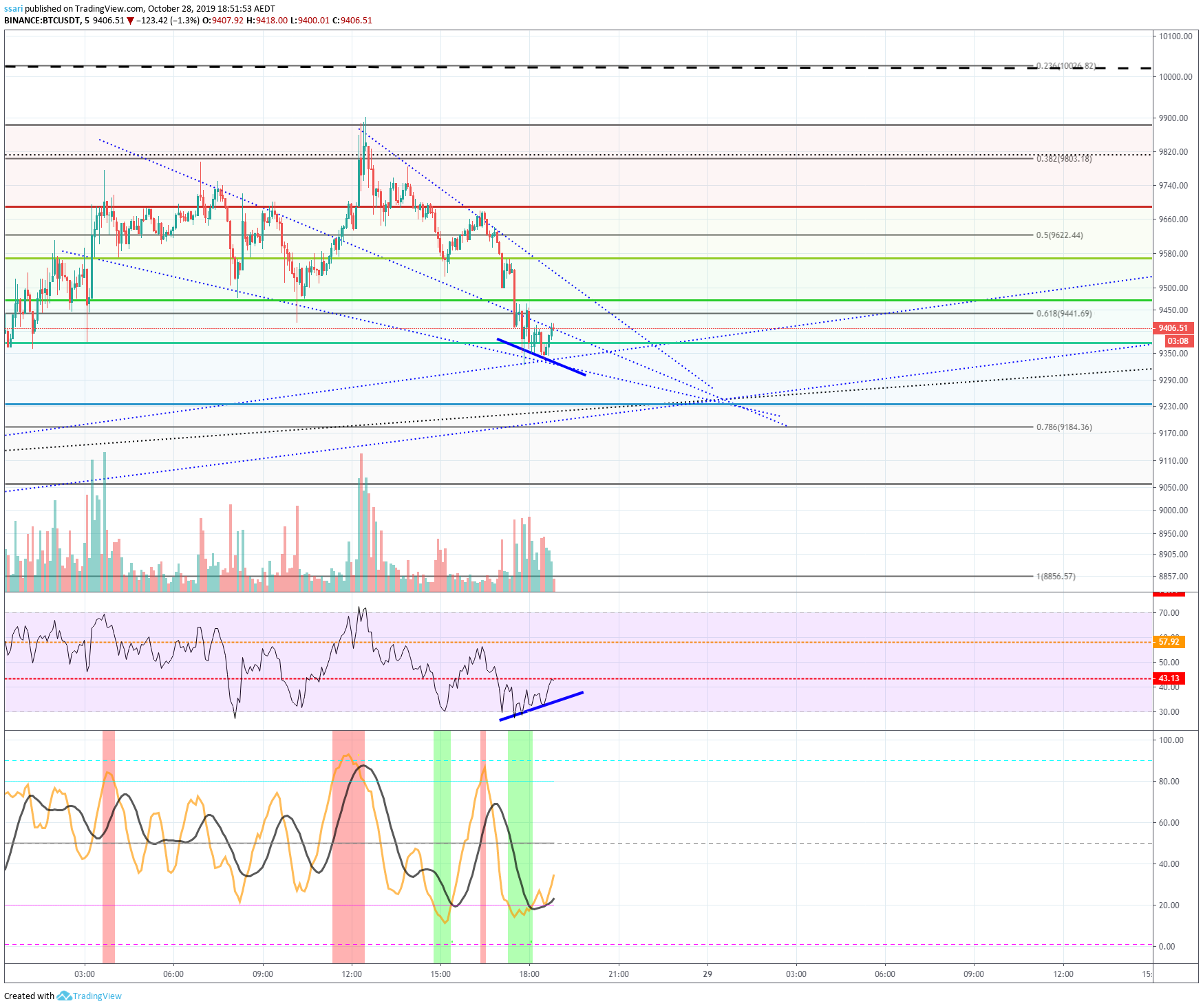Click the 12:00 time axis label under stochastic
The width and height of the screenshot is (1203, 1008).
352,974
